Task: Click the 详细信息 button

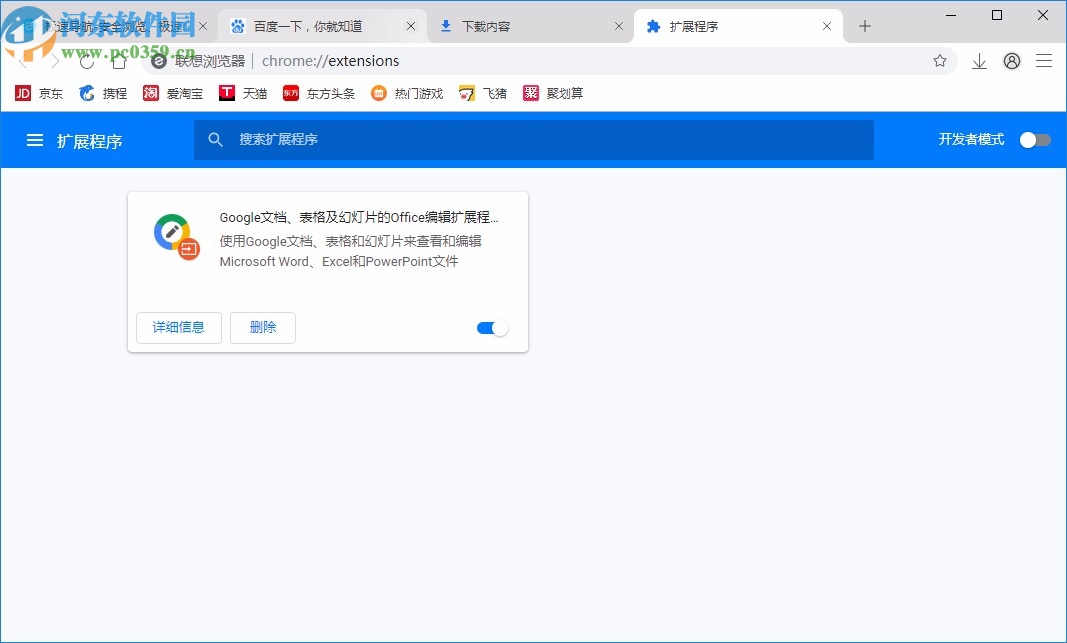Action: pyautogui.click(x=178, y=327)
